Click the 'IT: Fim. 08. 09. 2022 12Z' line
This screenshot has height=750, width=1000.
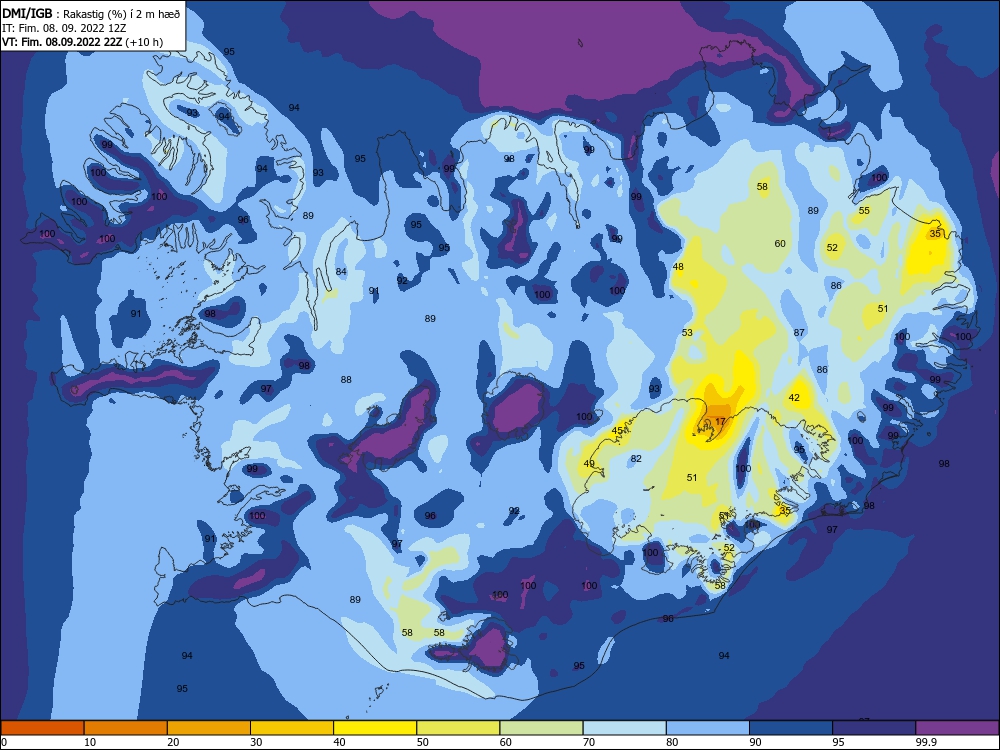click(x=64, y=28)
